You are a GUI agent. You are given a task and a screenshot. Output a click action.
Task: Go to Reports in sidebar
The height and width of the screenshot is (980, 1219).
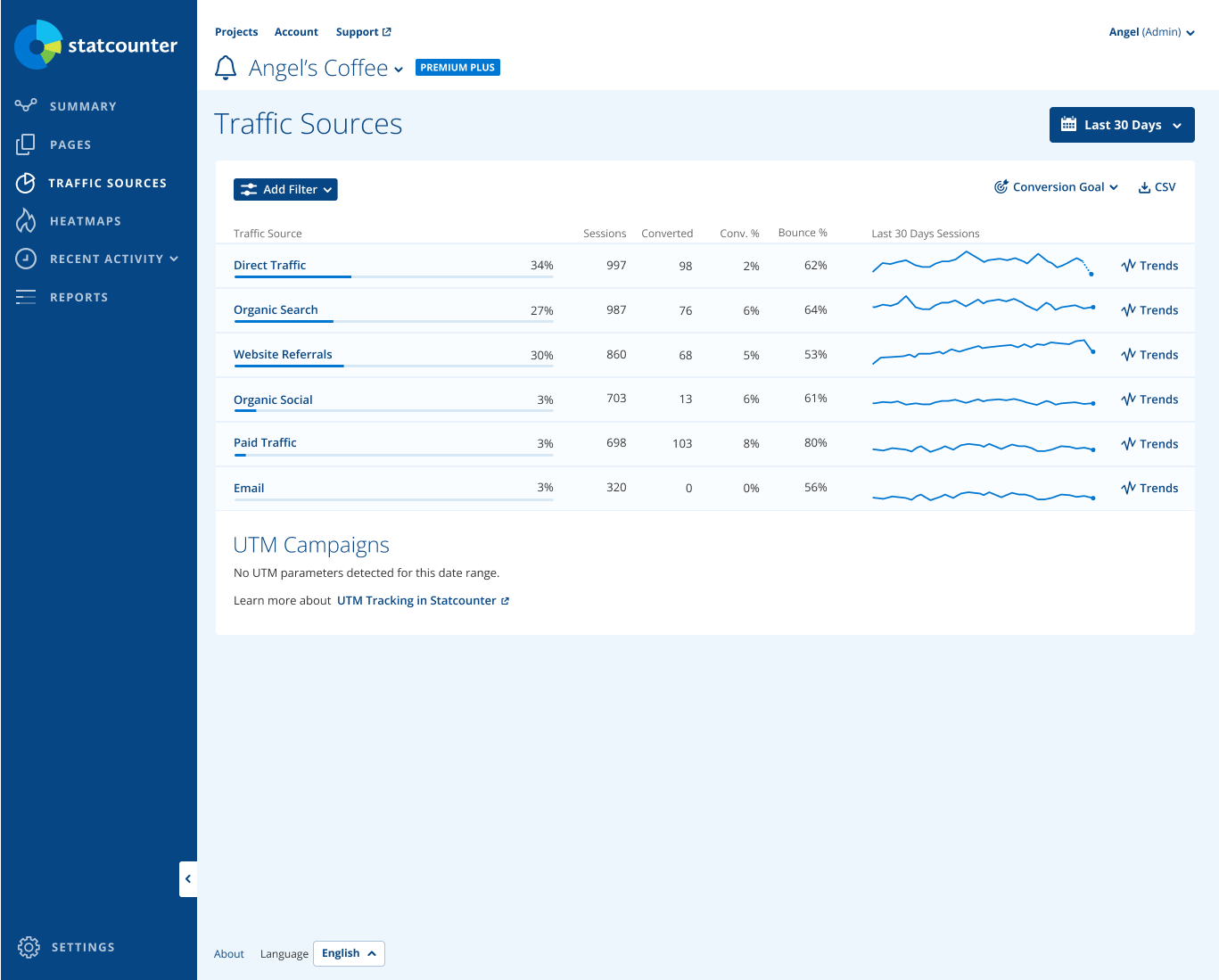78,297
